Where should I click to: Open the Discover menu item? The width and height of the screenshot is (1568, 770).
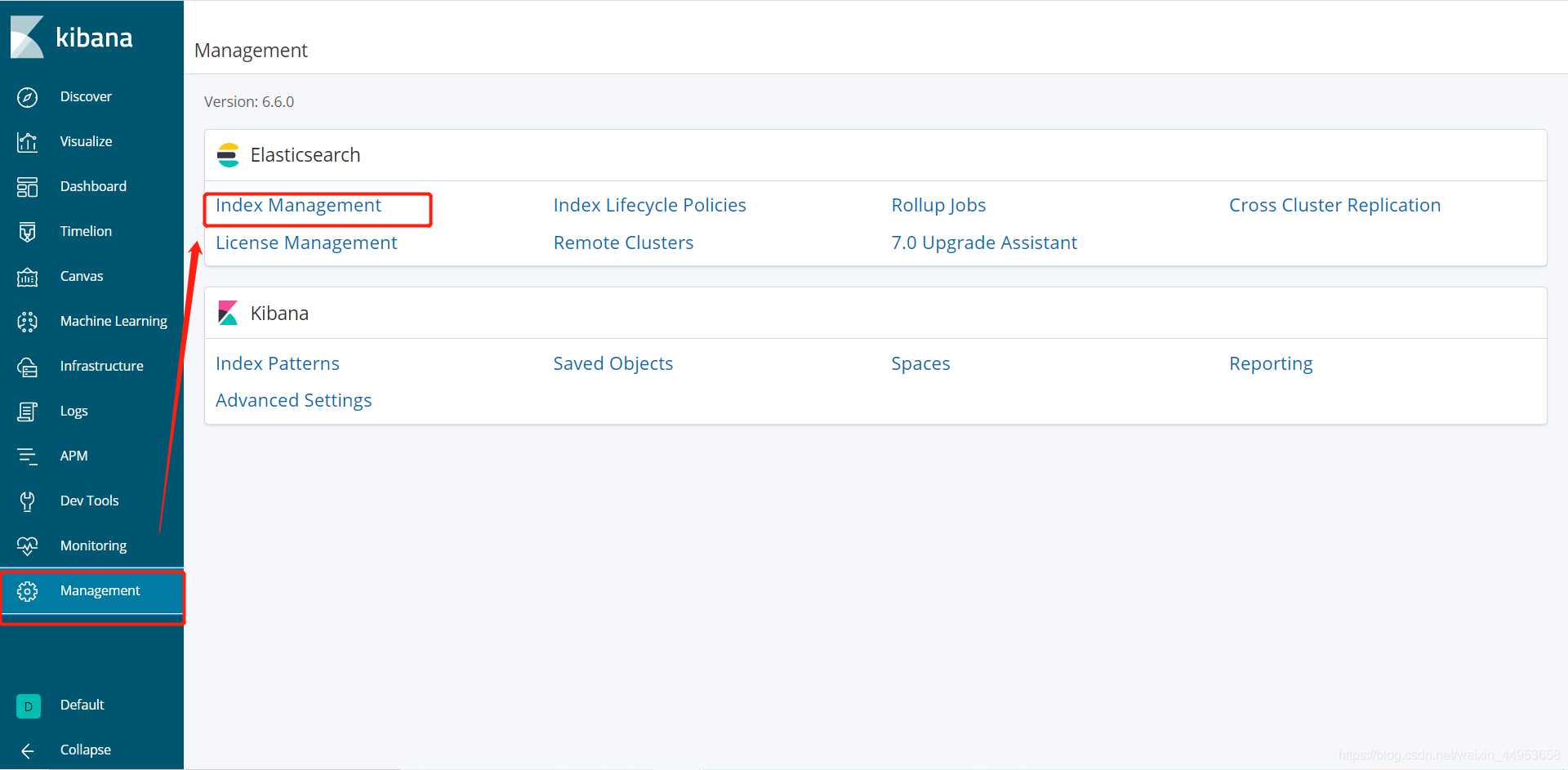pyautogui.click(x=86, y=96)
